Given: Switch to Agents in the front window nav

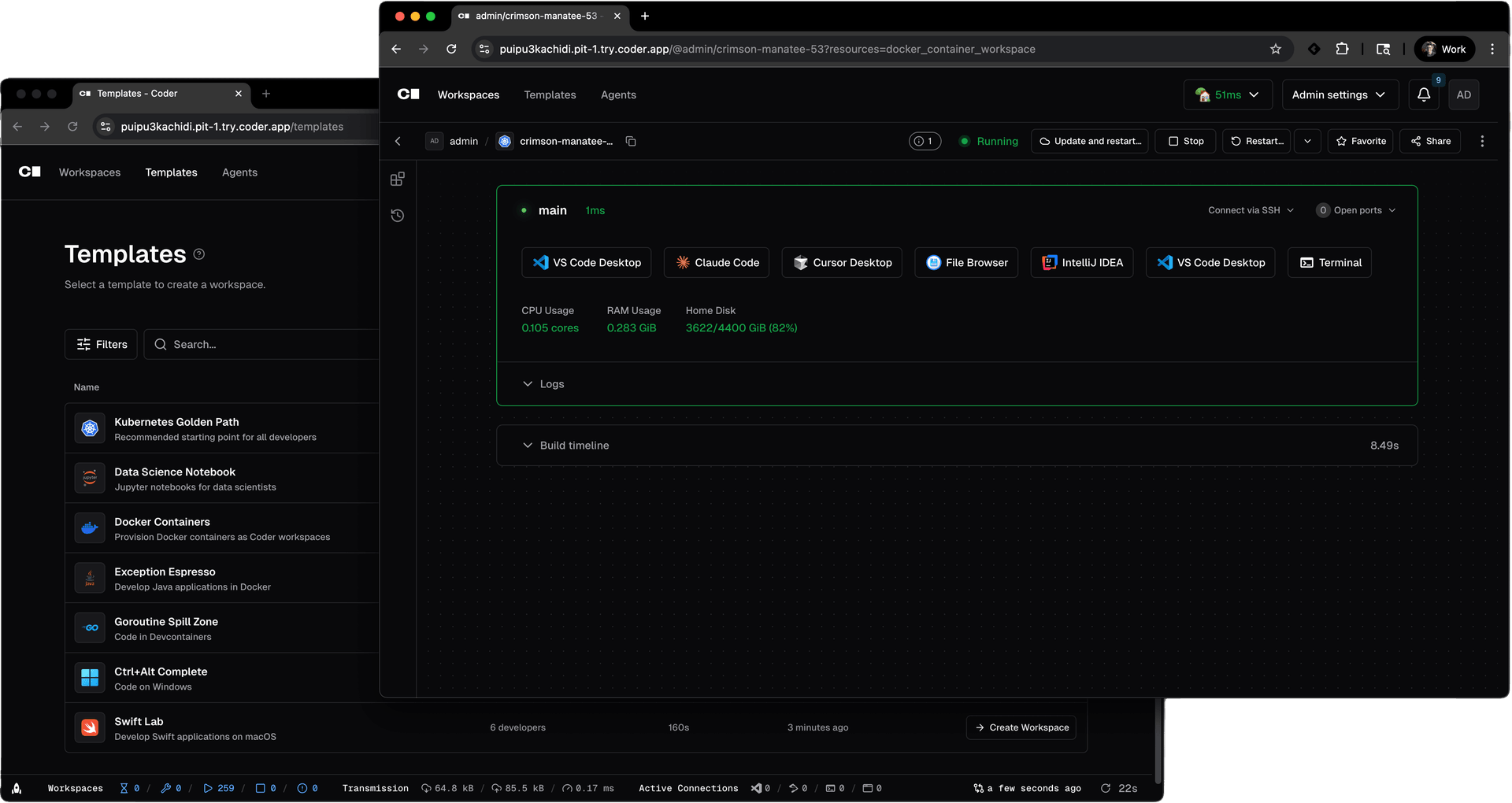Looking at the screenshot, I should (618, 94).
